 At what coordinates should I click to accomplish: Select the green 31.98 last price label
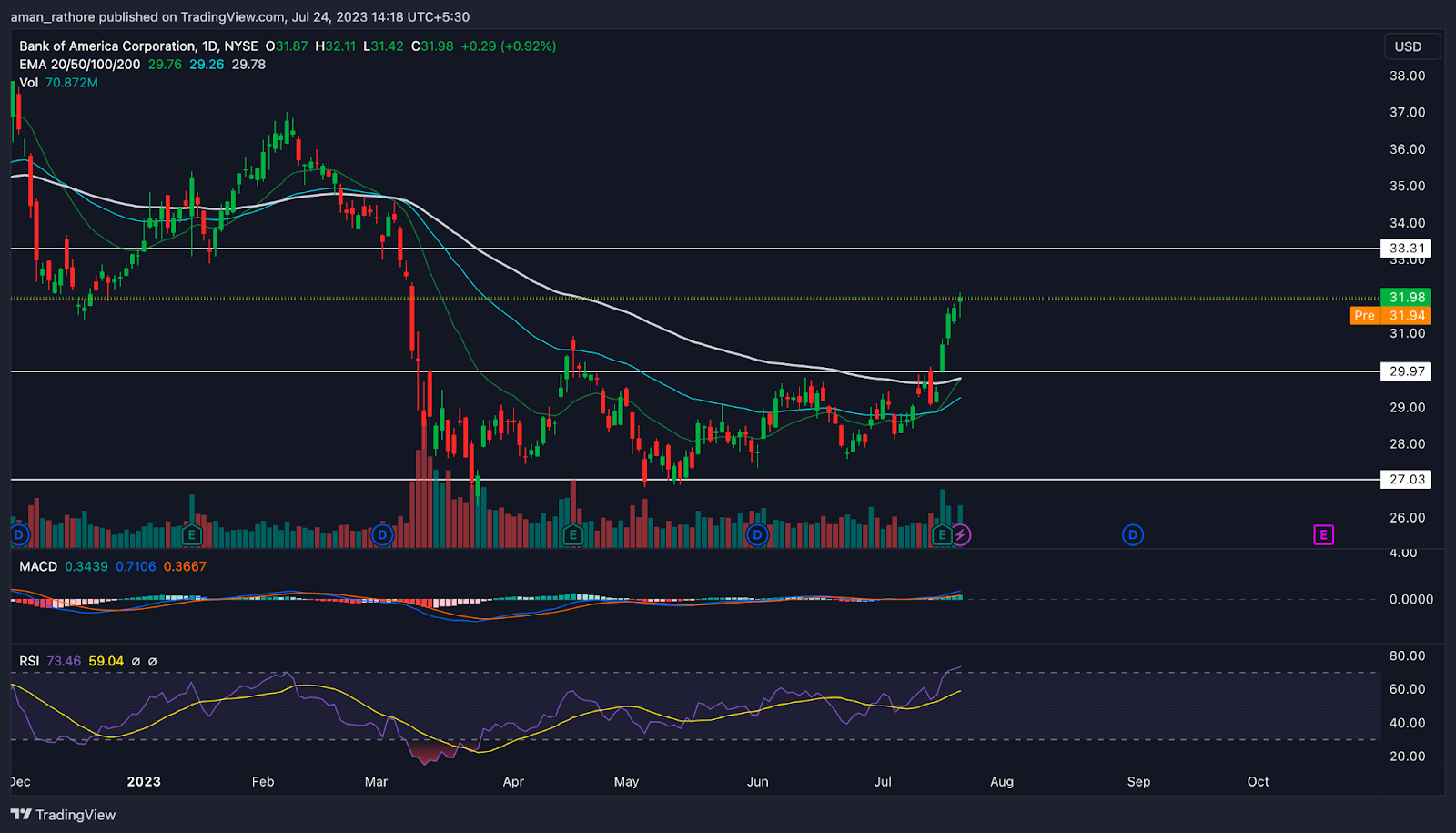(1406, 297)
